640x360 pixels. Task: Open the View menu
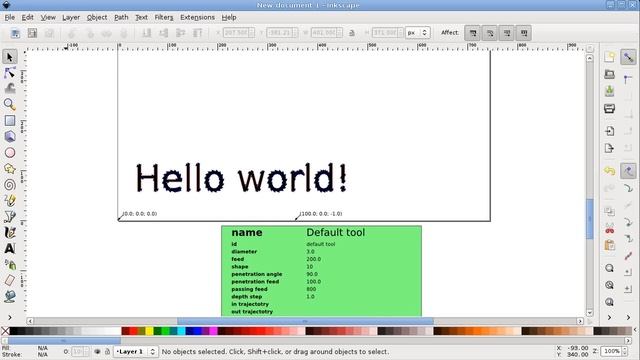48,17
